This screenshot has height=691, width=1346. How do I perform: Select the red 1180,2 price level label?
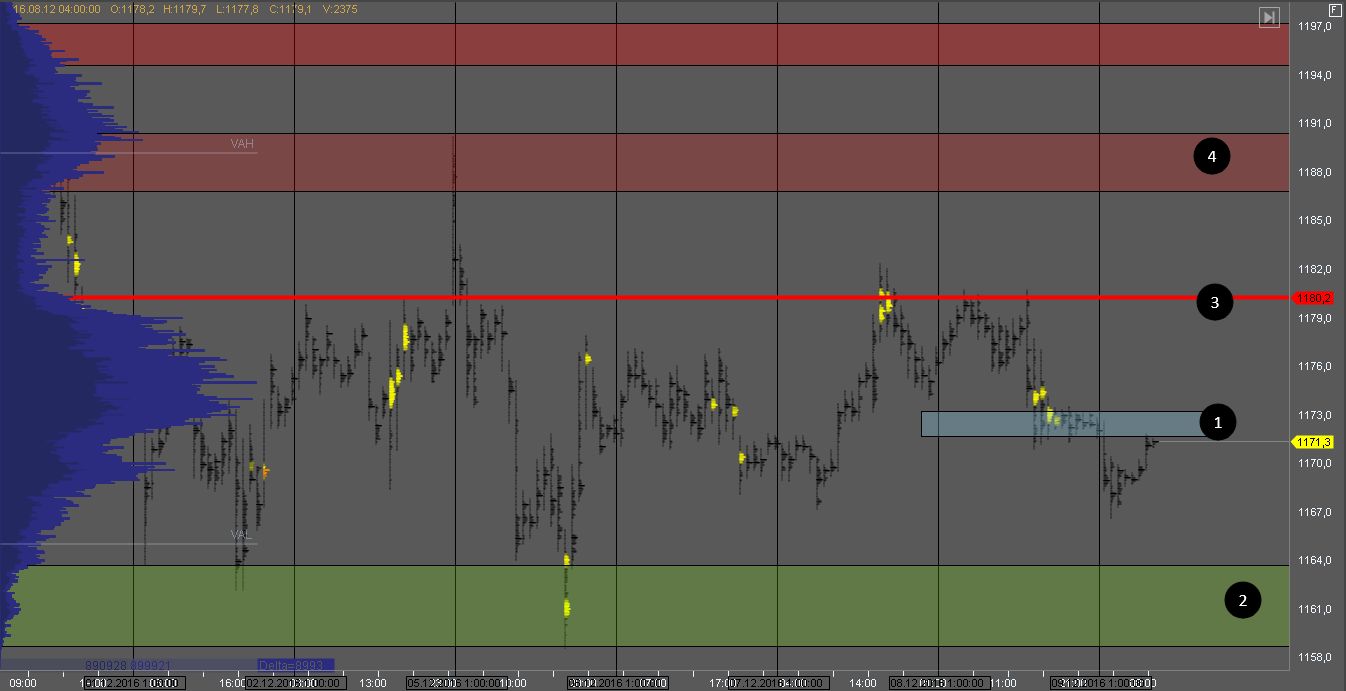click(1313, 298)
